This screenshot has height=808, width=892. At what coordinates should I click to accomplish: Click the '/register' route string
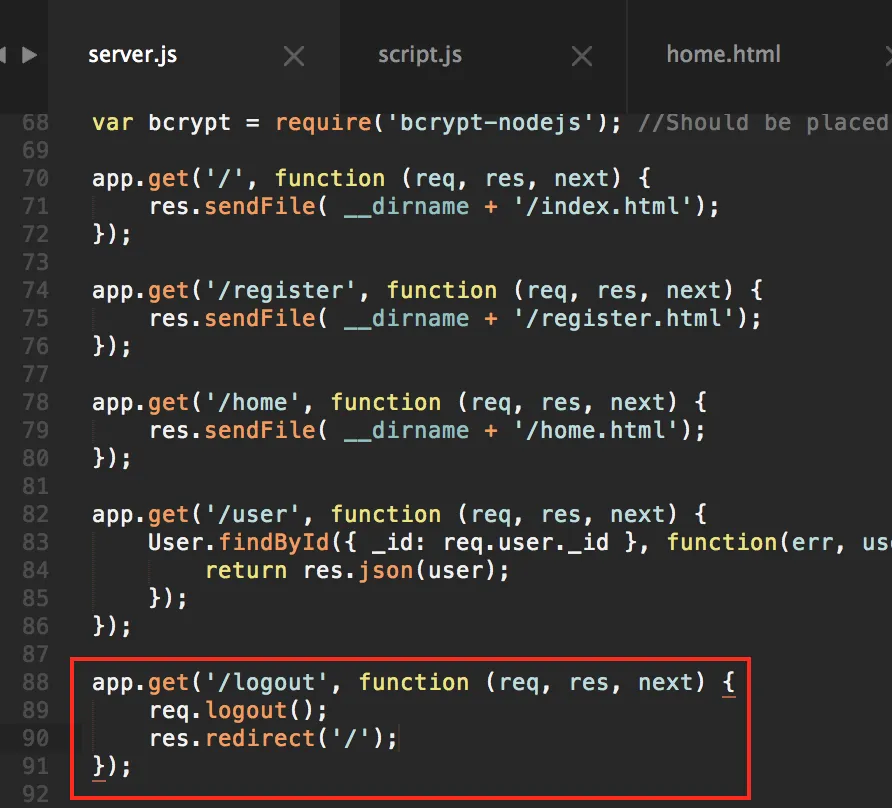[280, 291]
